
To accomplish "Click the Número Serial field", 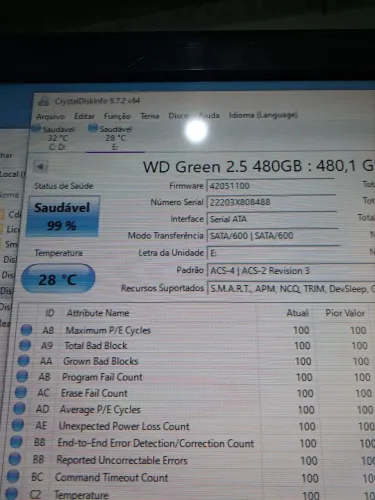I will pos(271,202).
